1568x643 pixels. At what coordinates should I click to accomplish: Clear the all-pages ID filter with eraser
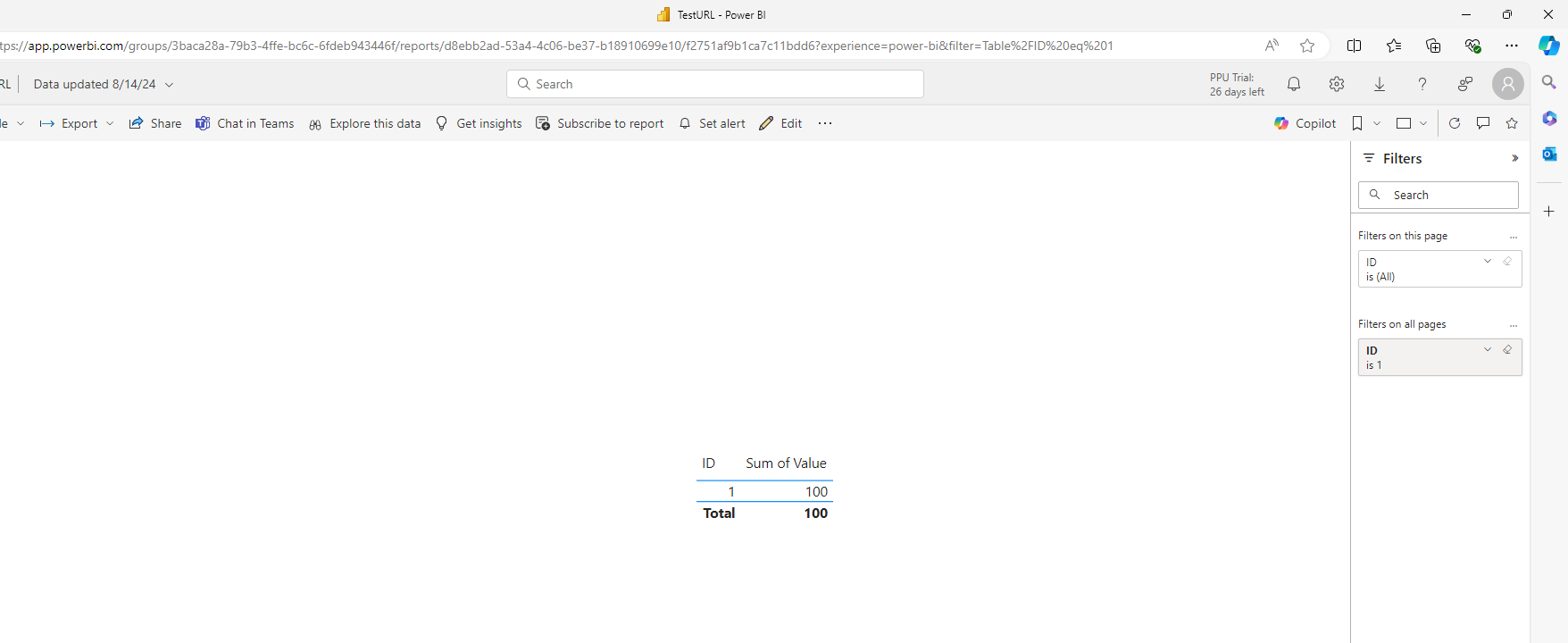(x=1507, y=350)
